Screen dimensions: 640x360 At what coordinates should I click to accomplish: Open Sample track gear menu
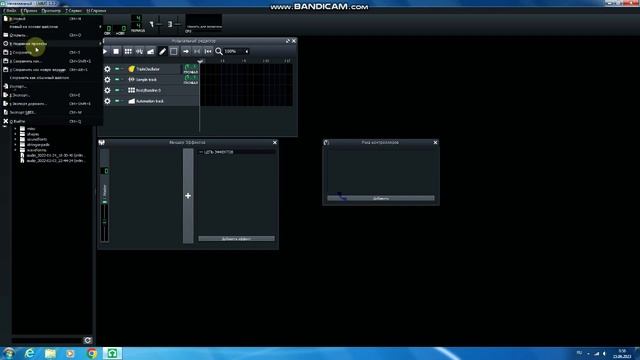click(107, 80)
